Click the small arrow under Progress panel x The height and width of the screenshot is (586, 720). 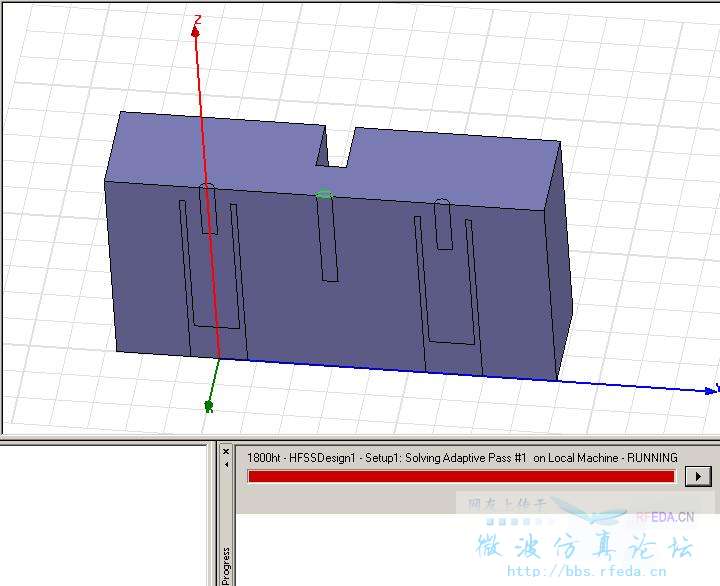226,465
